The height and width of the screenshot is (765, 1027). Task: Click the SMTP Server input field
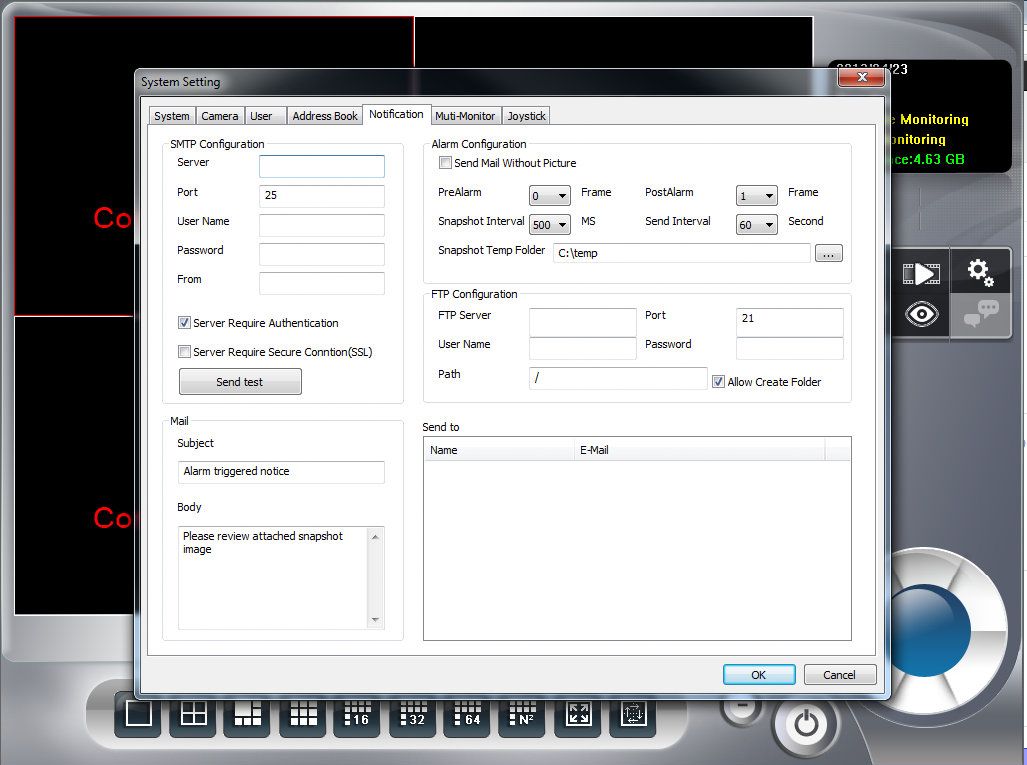click(x=321, y=166)
